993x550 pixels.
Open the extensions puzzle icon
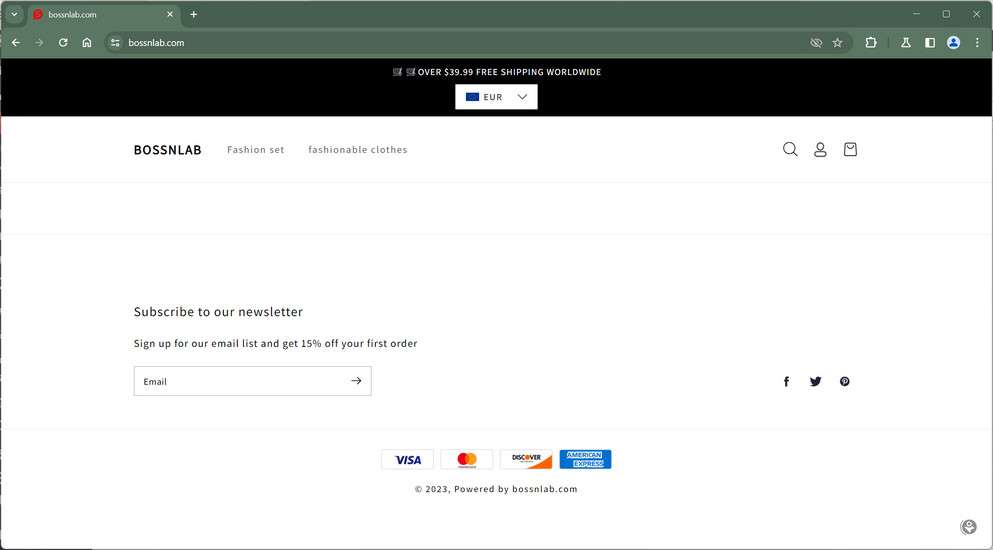(871, 42)
